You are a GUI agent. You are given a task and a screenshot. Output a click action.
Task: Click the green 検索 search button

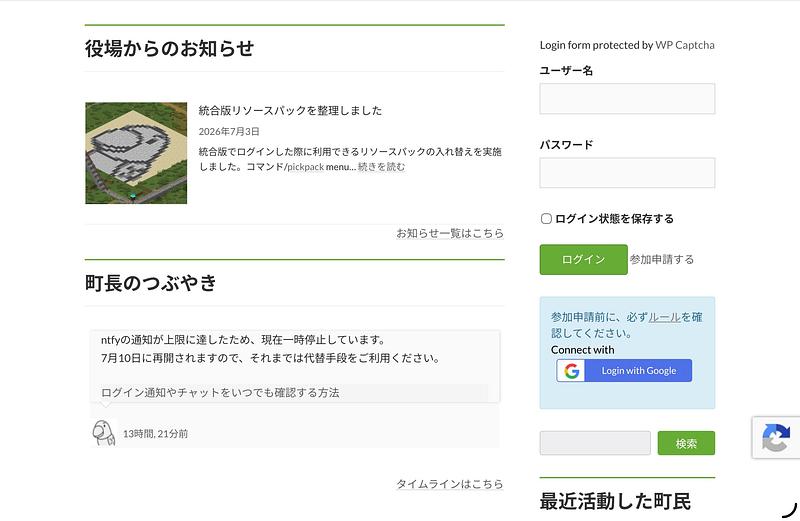click(x=686, y=443)
